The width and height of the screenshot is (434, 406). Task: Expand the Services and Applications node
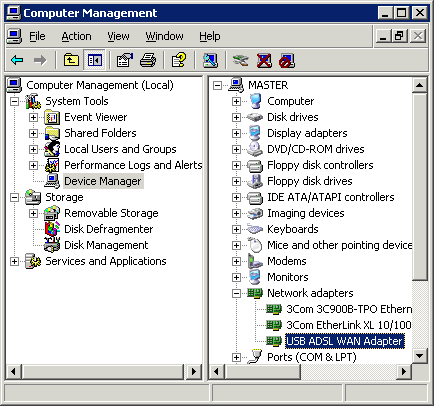[14, 261]
